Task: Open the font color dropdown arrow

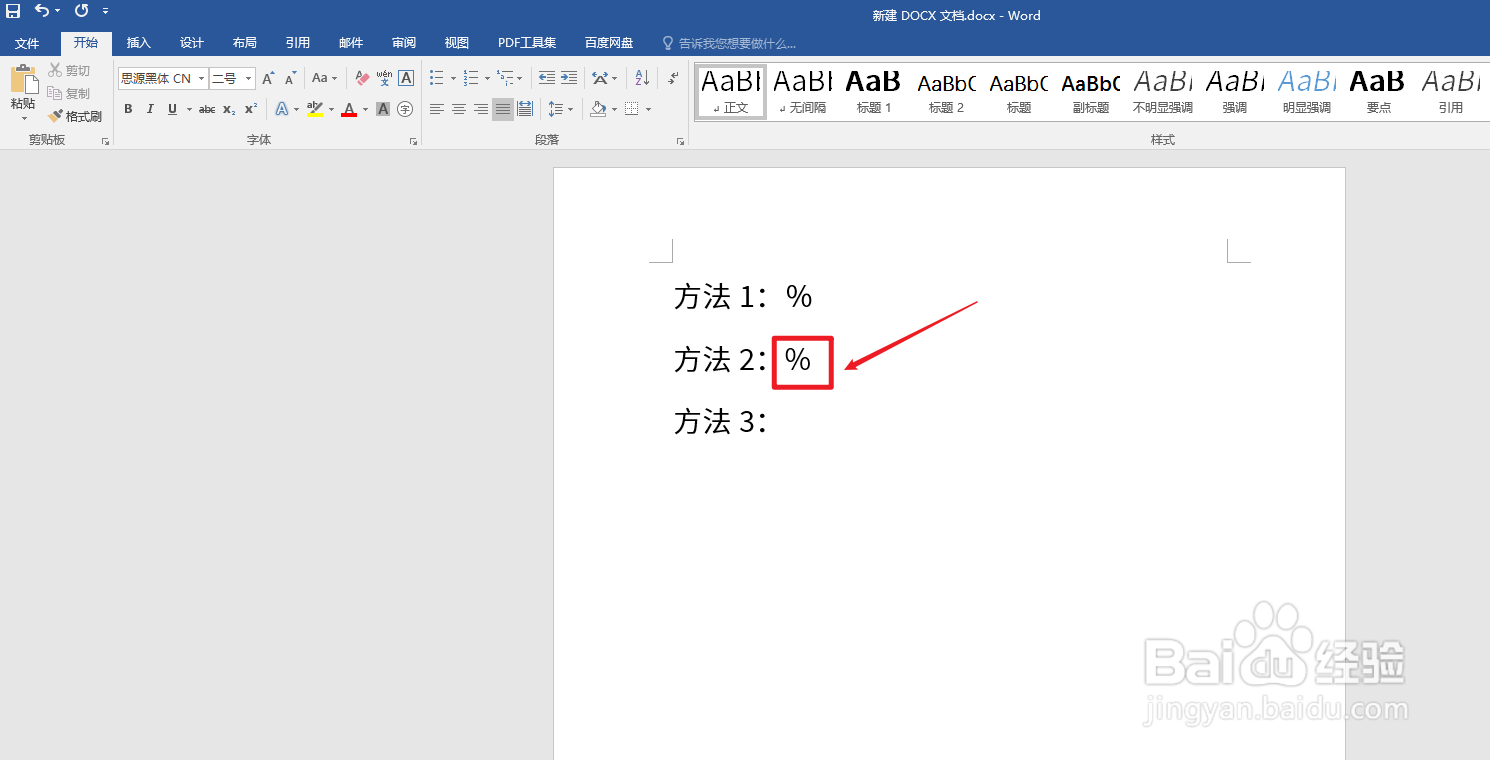Action: pyautogui.click(x=364, y=109)
